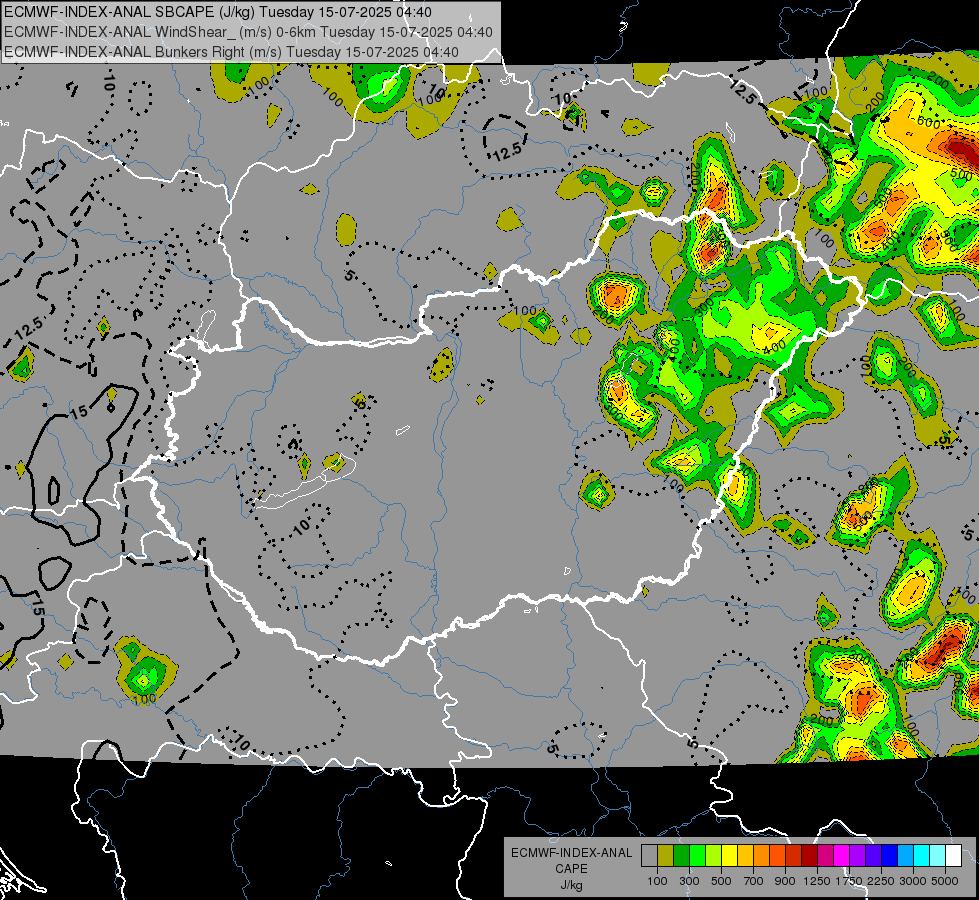Select the yellow-green legend swatch
The image size is (979, 900).
click(714, 855)
